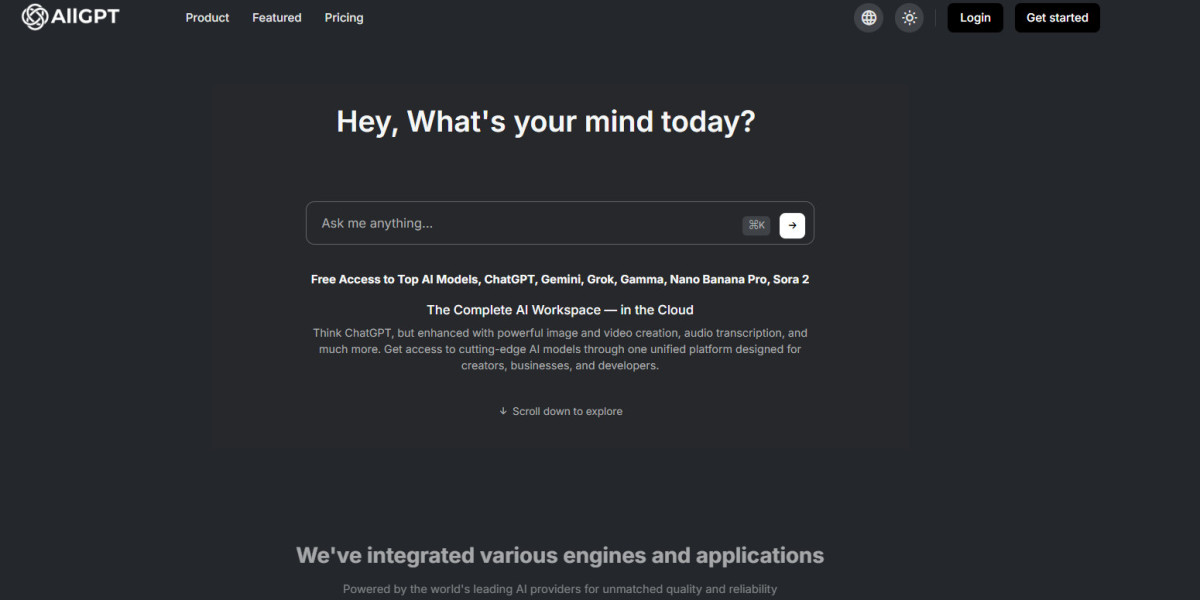This screenshot has height=600, width=1200.
Task: Switch theme using the sun icon
Action: tap(909, 17)
